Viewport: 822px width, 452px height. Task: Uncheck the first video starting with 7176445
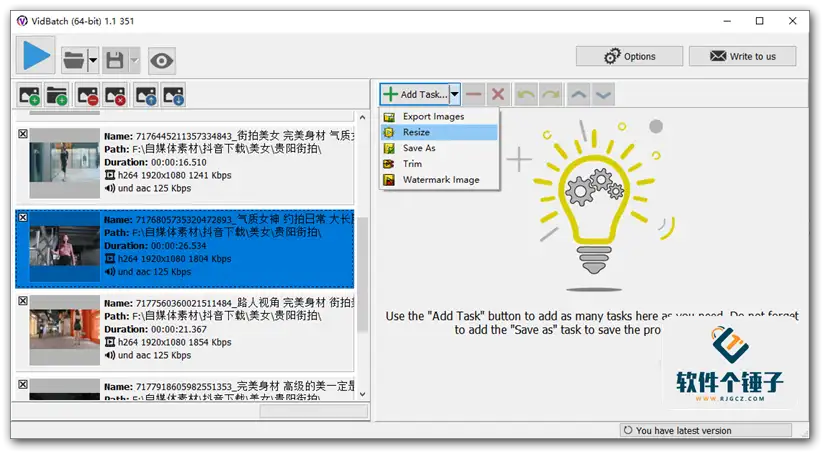point(23,134)
